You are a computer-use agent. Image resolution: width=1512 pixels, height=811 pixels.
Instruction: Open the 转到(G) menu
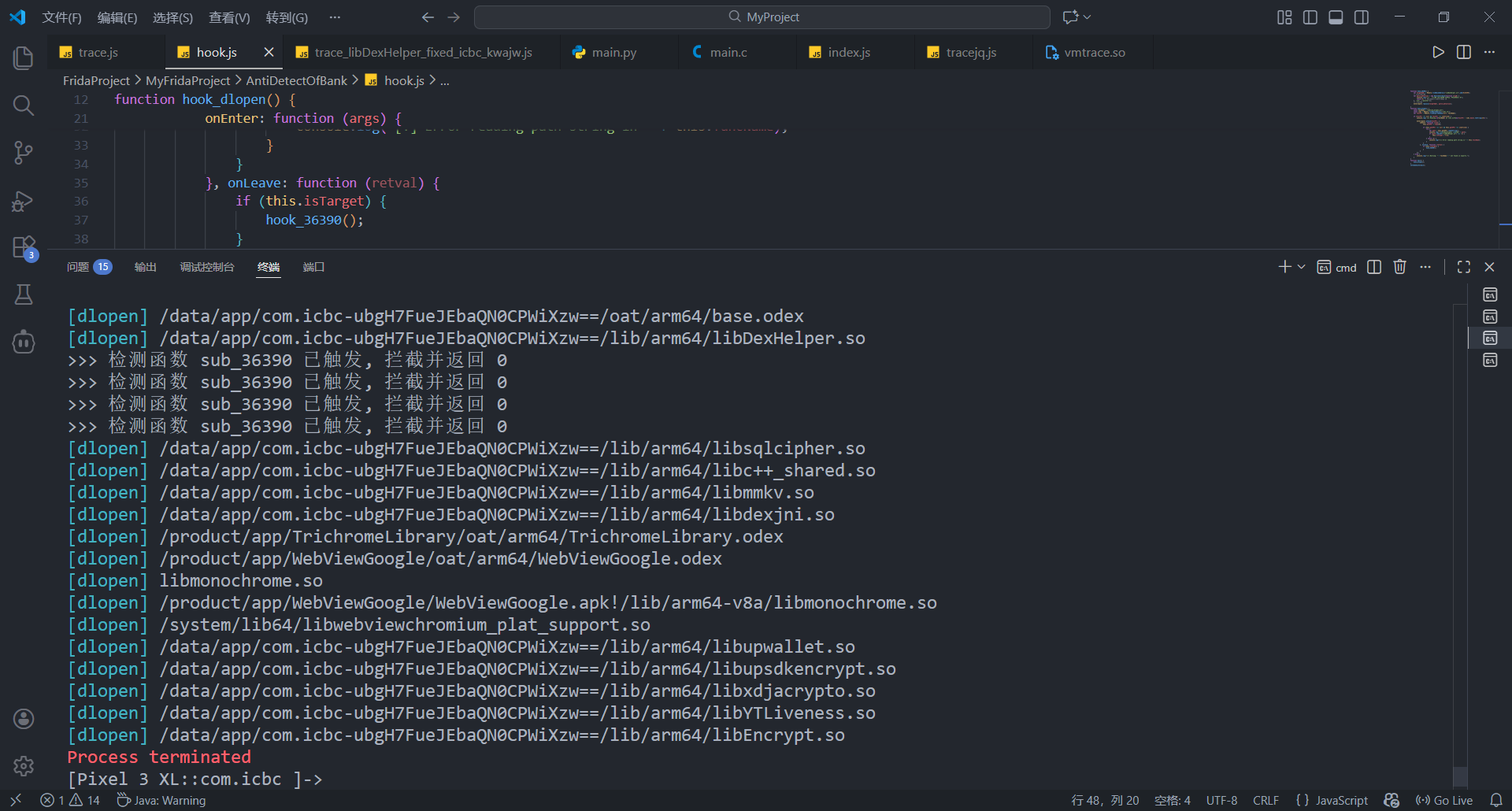click(287, 17)
